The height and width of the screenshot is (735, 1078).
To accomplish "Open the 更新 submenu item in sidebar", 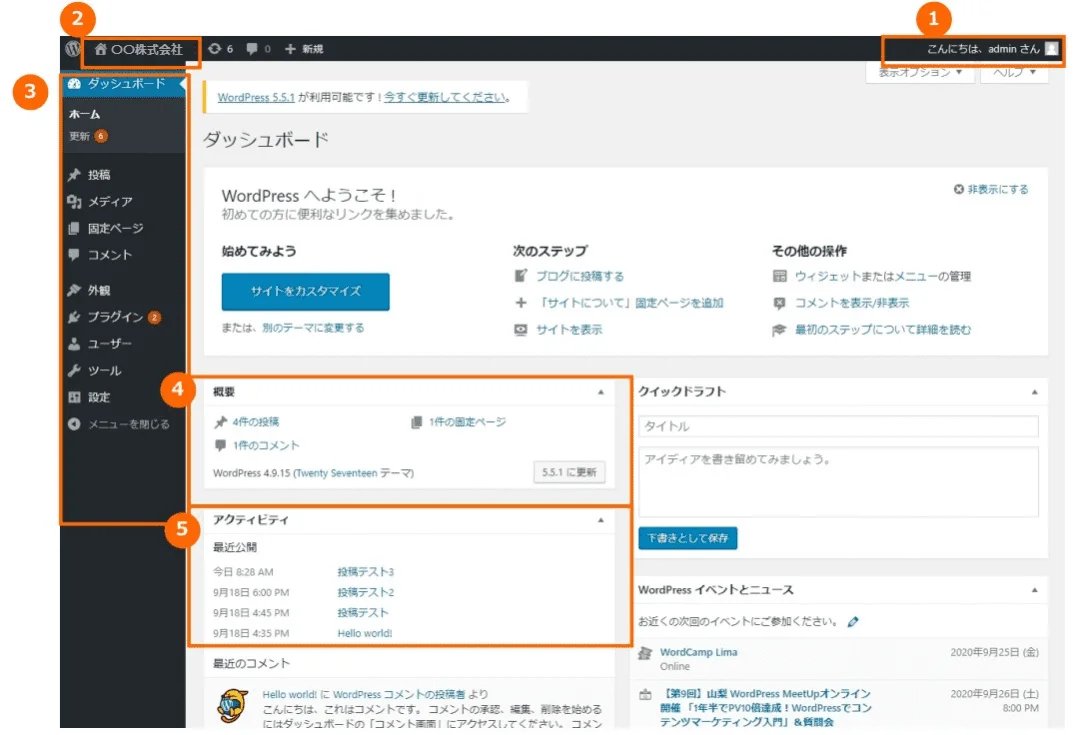I will click(79, 136).
